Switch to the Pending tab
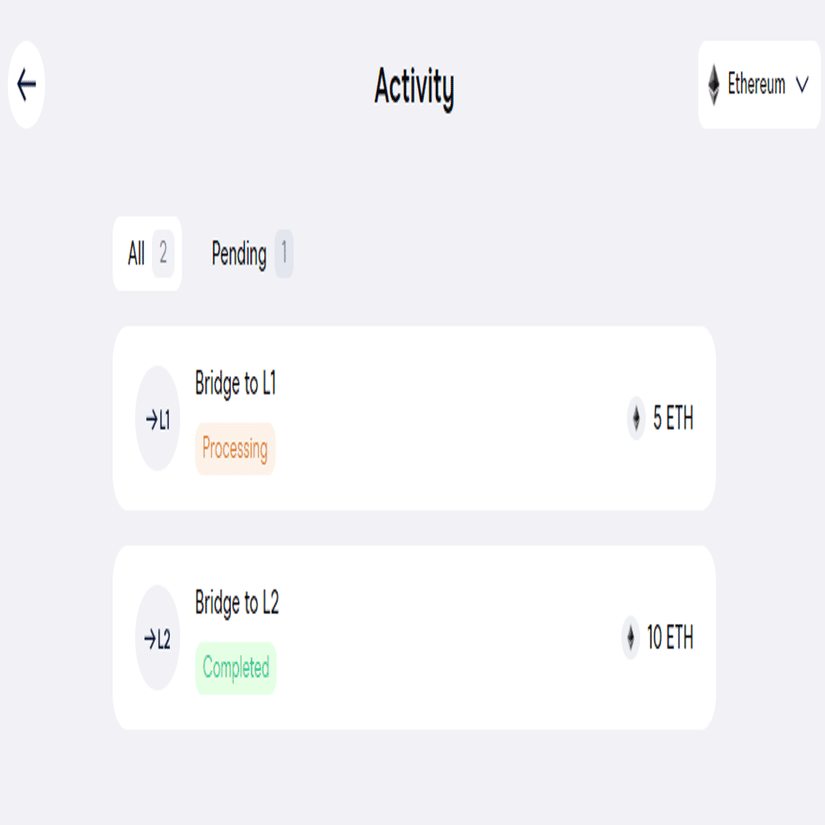The image size is (825, 825). click(239, 254)
